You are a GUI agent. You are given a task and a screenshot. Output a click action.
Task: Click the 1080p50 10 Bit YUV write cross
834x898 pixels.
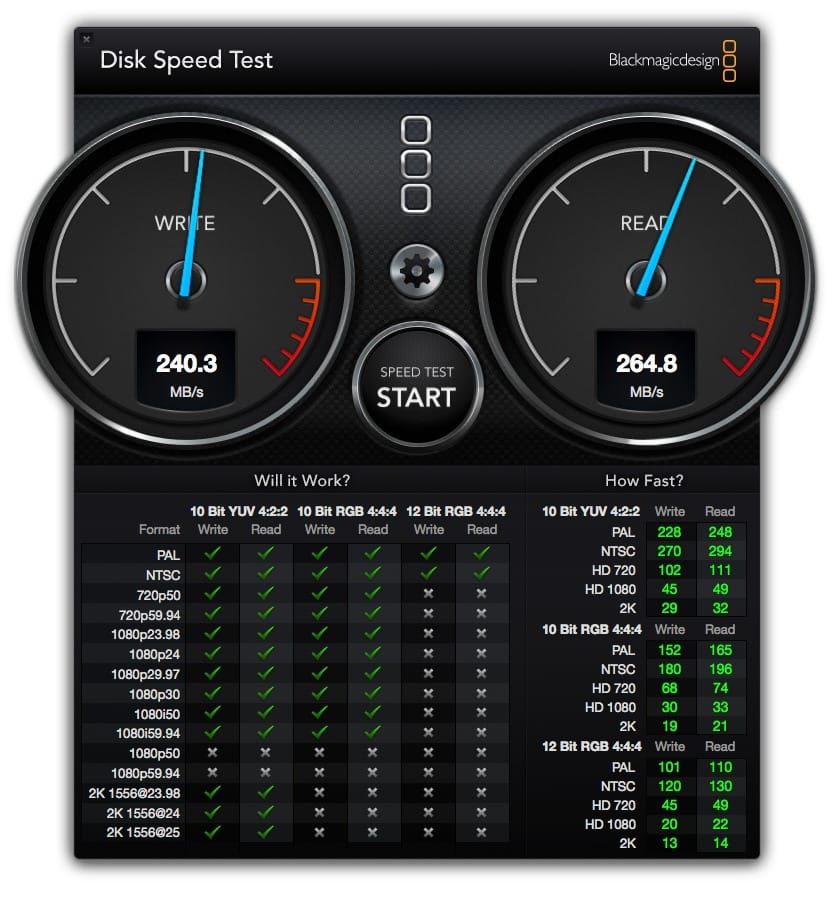pyautogui.click(x=213, y=752)
